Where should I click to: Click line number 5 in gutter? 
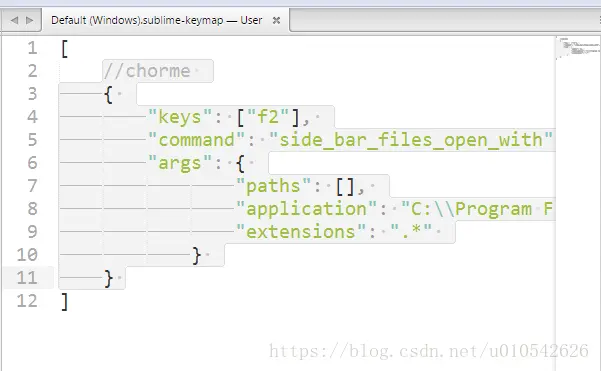[32, 140]
